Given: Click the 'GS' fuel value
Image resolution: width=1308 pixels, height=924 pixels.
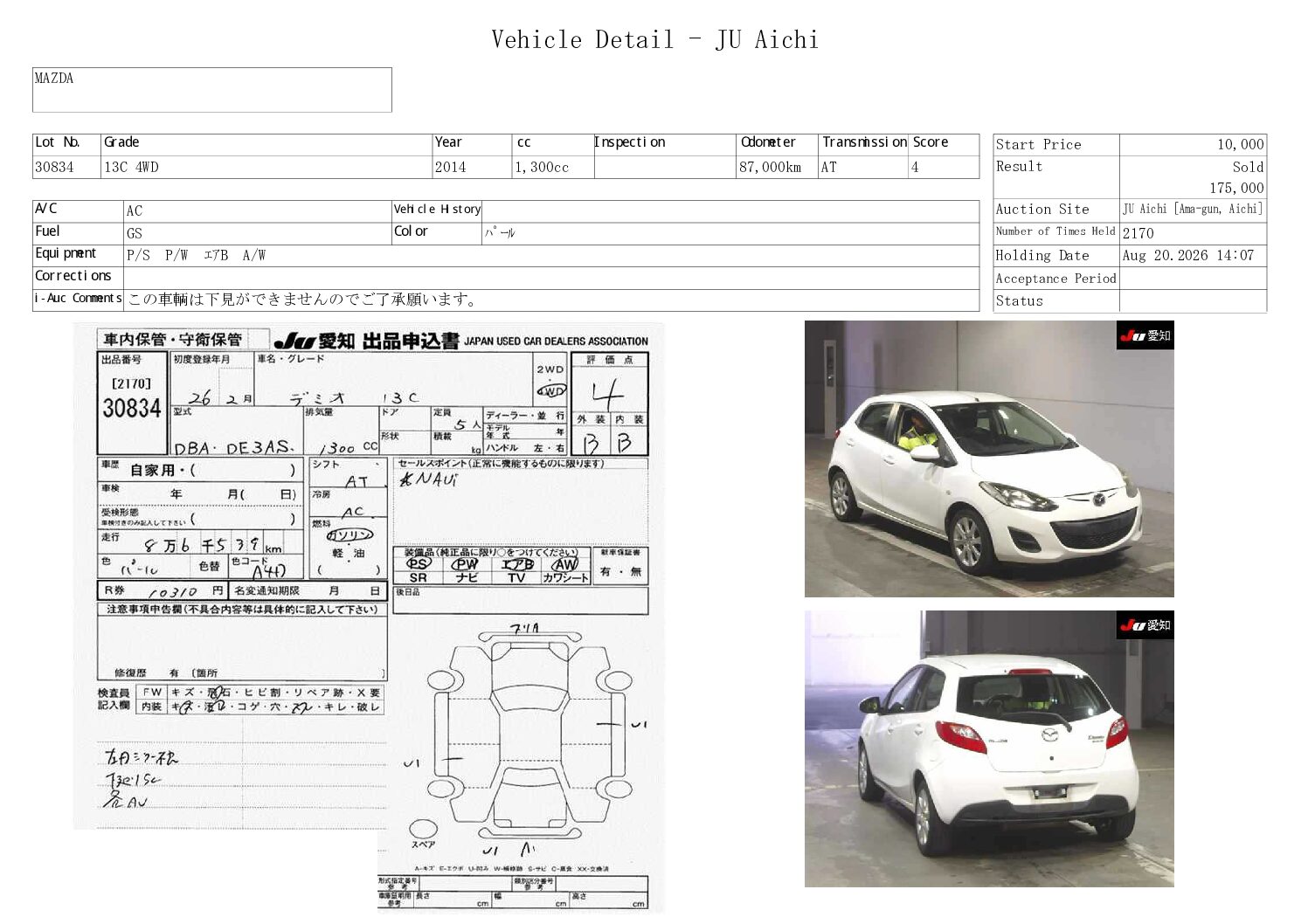Looking at the screenshot, I should click(x=135, y=233).
